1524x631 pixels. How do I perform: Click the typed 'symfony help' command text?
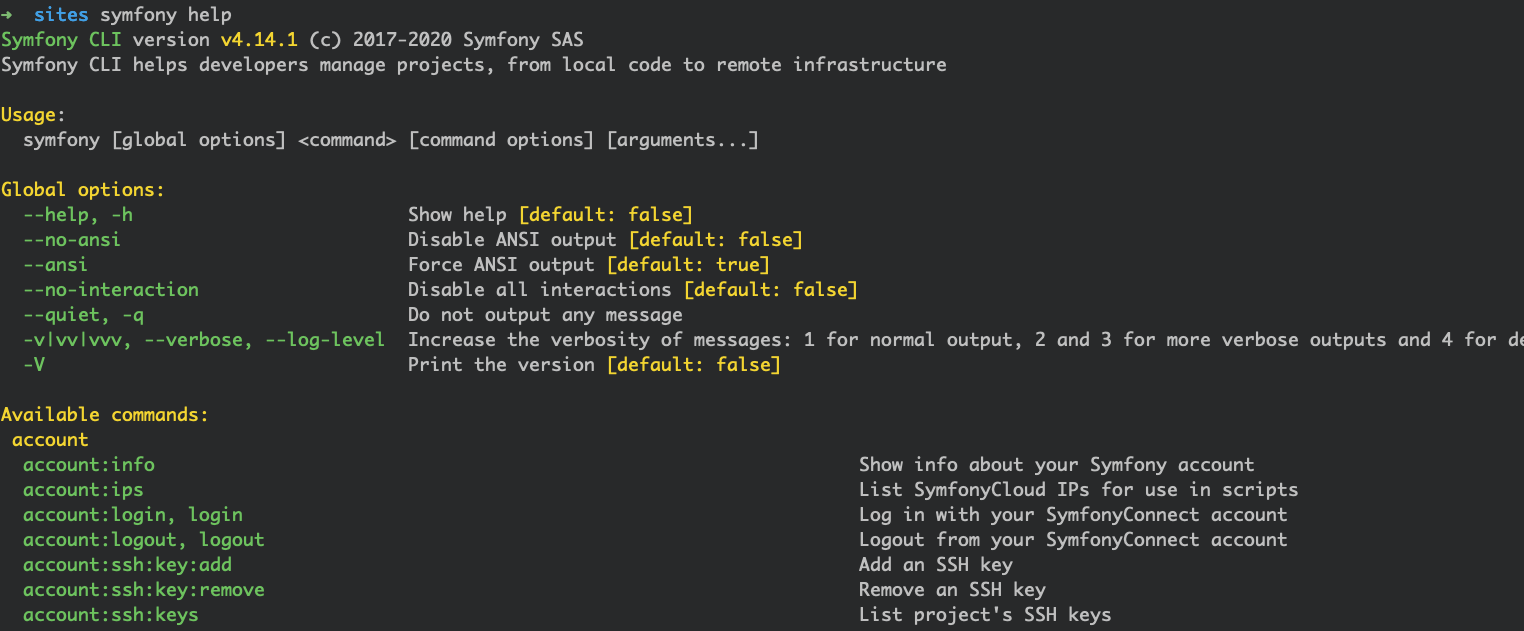point(166,15)
